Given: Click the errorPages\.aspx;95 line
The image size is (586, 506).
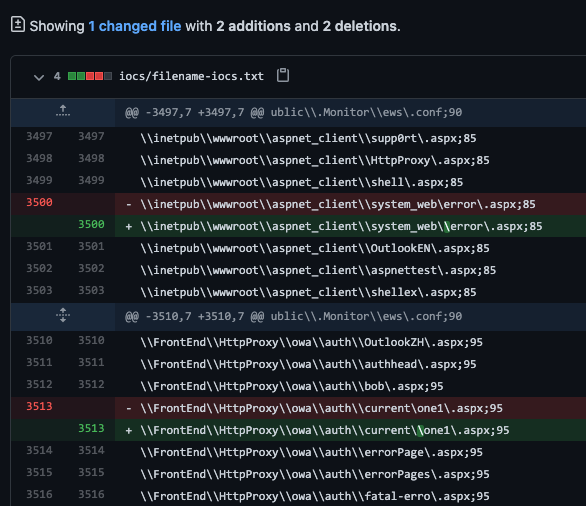Looking at the screenshot, I should [315, 475].
